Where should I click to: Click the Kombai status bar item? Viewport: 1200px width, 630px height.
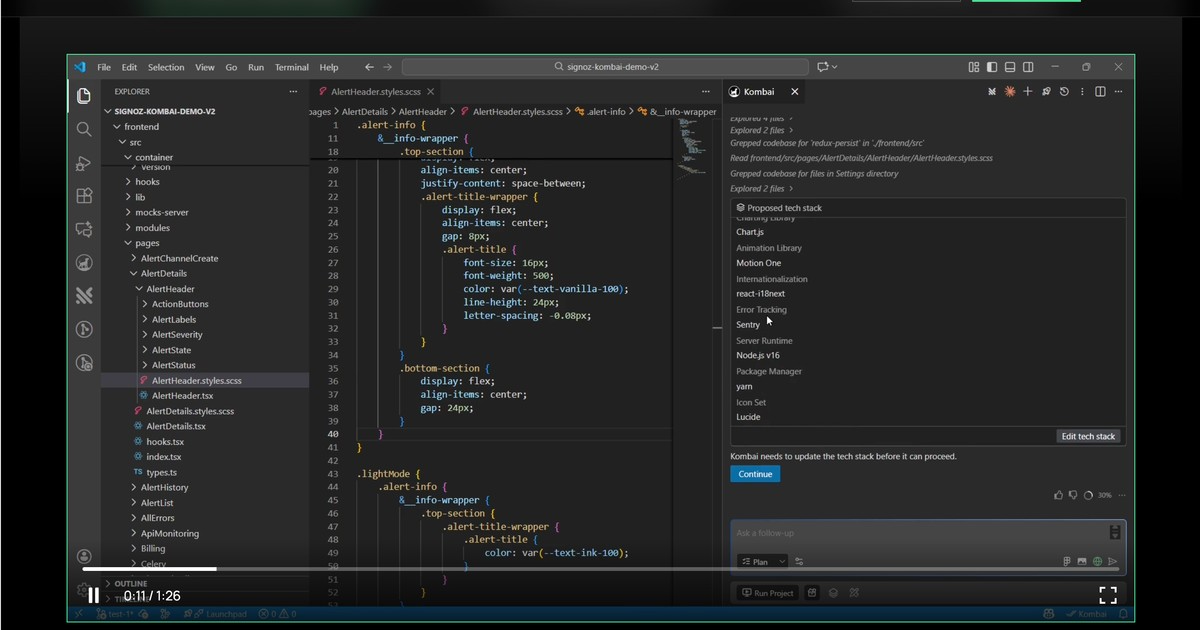click(1086, 614)
